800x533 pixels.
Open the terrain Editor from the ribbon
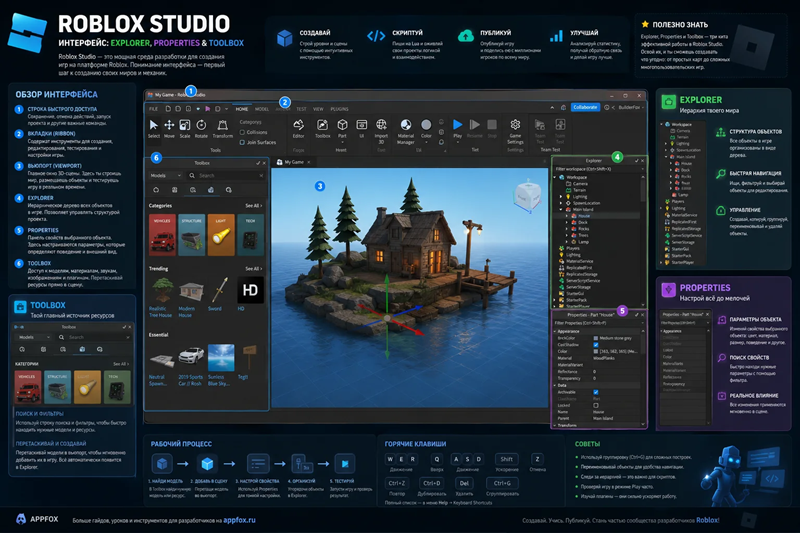pyautogui.click(x=298, y=129)
